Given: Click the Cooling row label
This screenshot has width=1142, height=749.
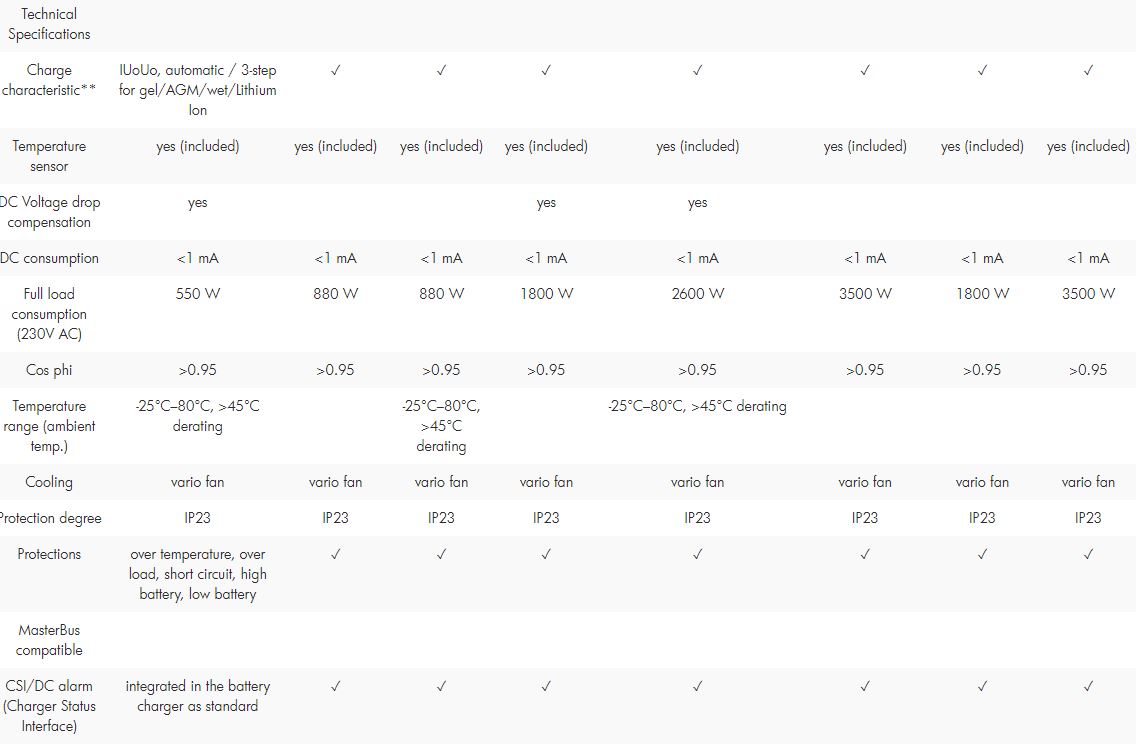Looking at the screenshot, I should pos(49,482).
